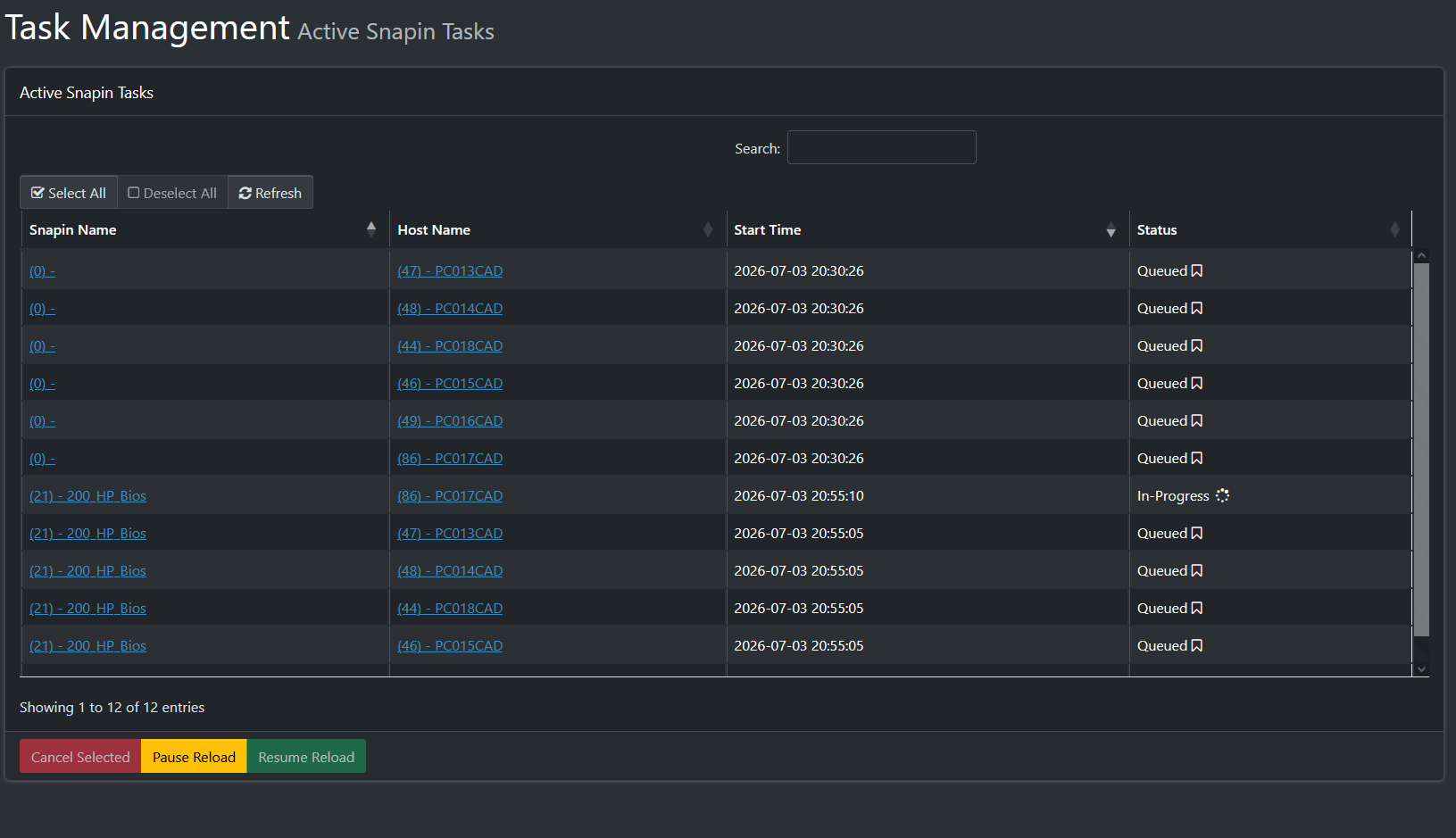This screenshot has height=838, width=1456.
Task: Click the queued bookmark icon for PC013CAD at 20:55:05
Action: (1197, 533)
